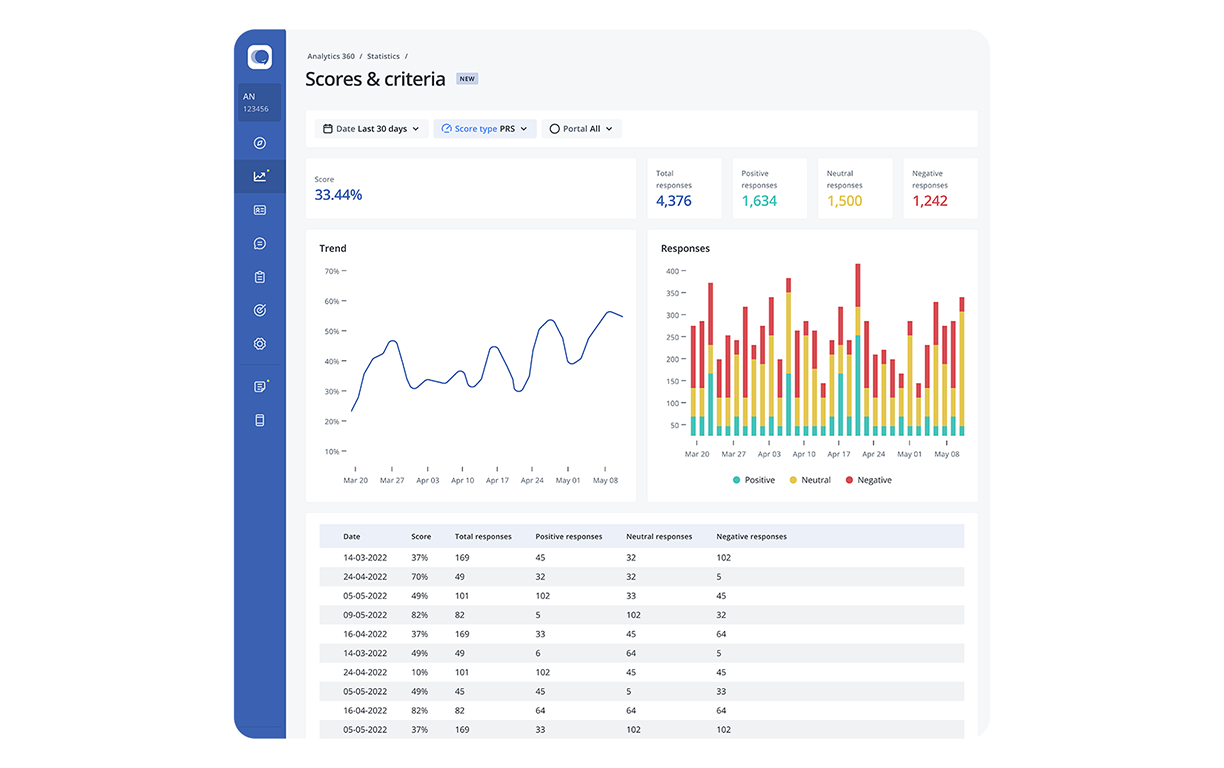Select the mobile device icon at sidebar bottom
Screen dimensions: 1224x768
pos(259,419)
